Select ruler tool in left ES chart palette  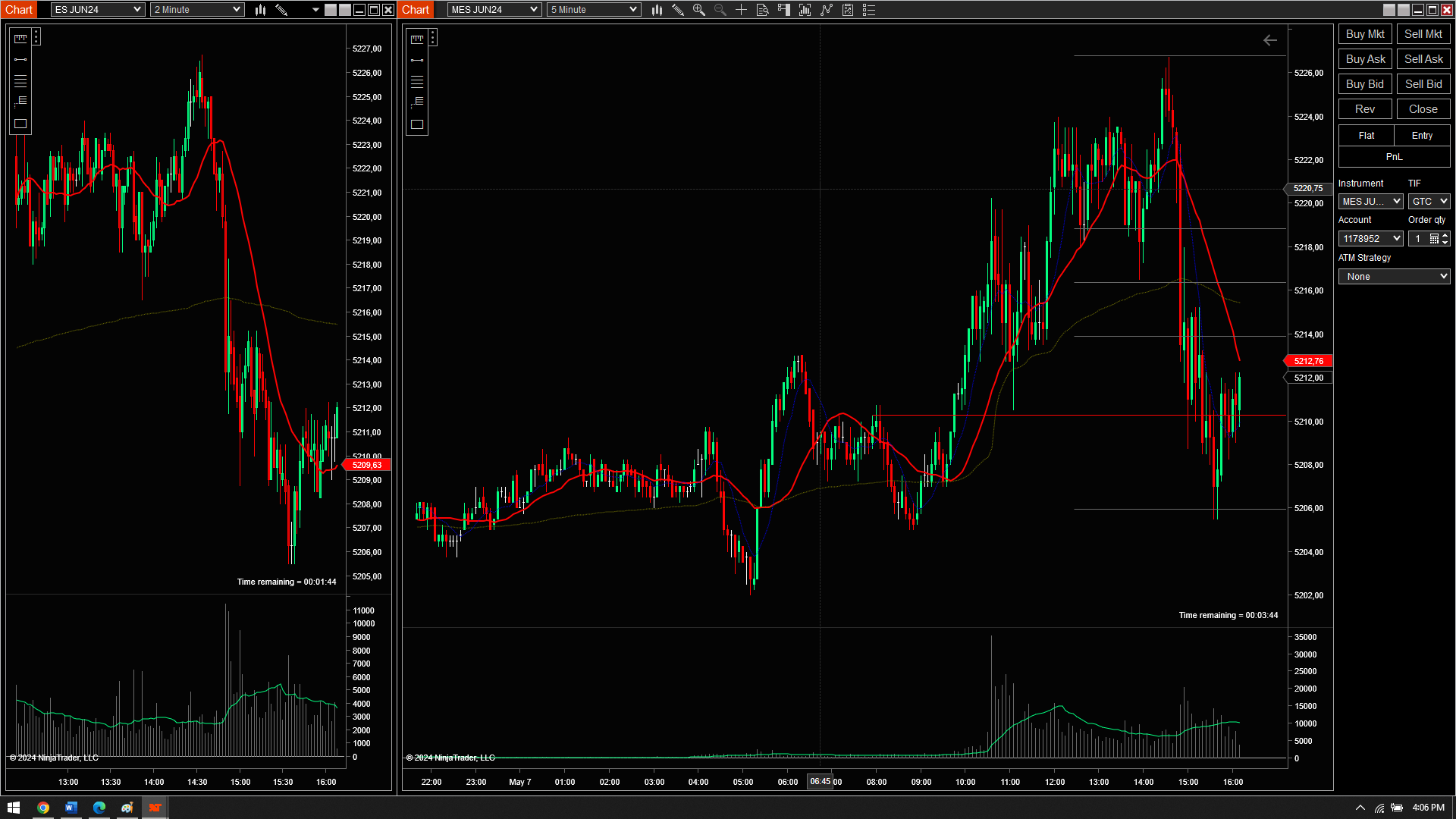(x=20, y=38)
